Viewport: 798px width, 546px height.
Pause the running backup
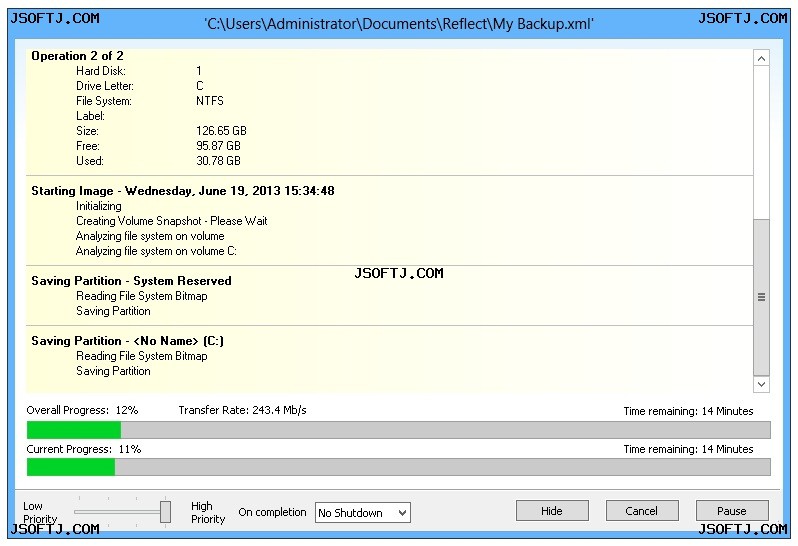[732, 510]
